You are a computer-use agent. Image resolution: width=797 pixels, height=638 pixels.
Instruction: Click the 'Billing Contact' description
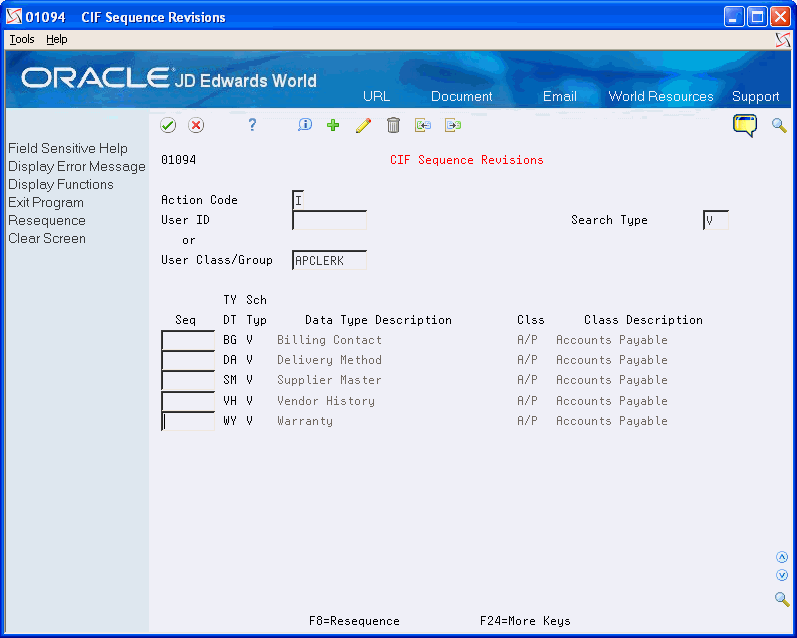[329, 340]
